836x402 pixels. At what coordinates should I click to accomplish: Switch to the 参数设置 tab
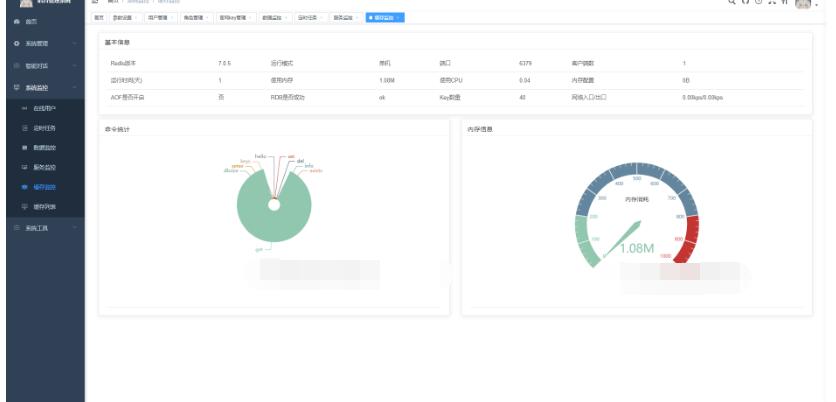point(125,18)
